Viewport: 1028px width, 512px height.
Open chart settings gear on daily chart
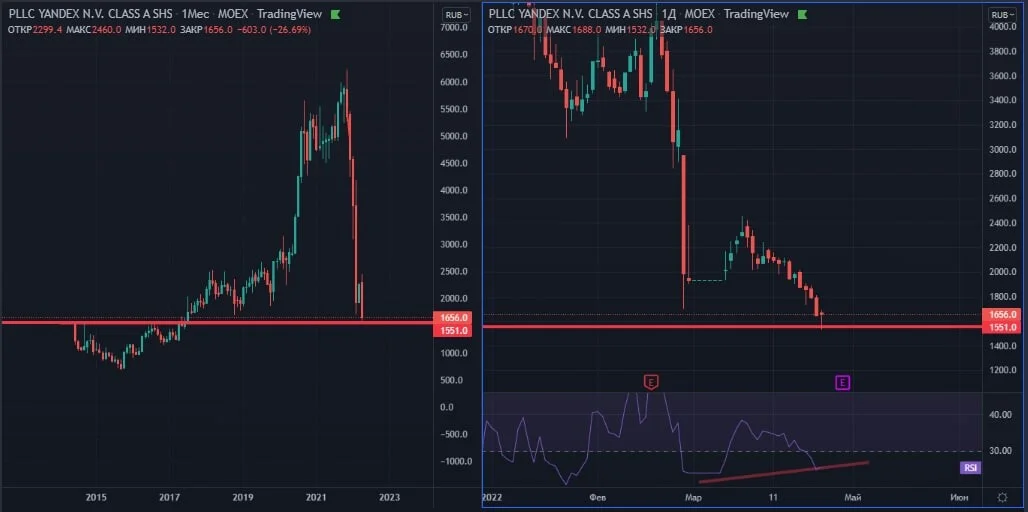click(x=1002, y=498)
